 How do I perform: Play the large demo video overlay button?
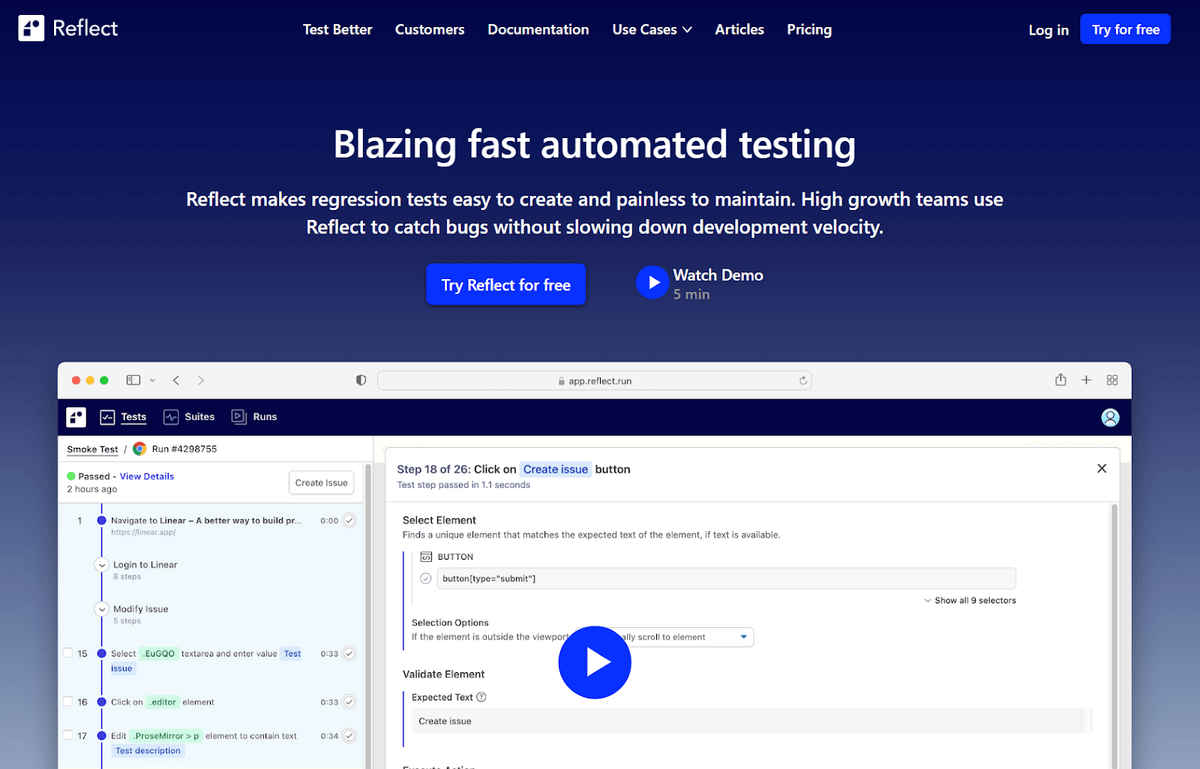point(595,662)
